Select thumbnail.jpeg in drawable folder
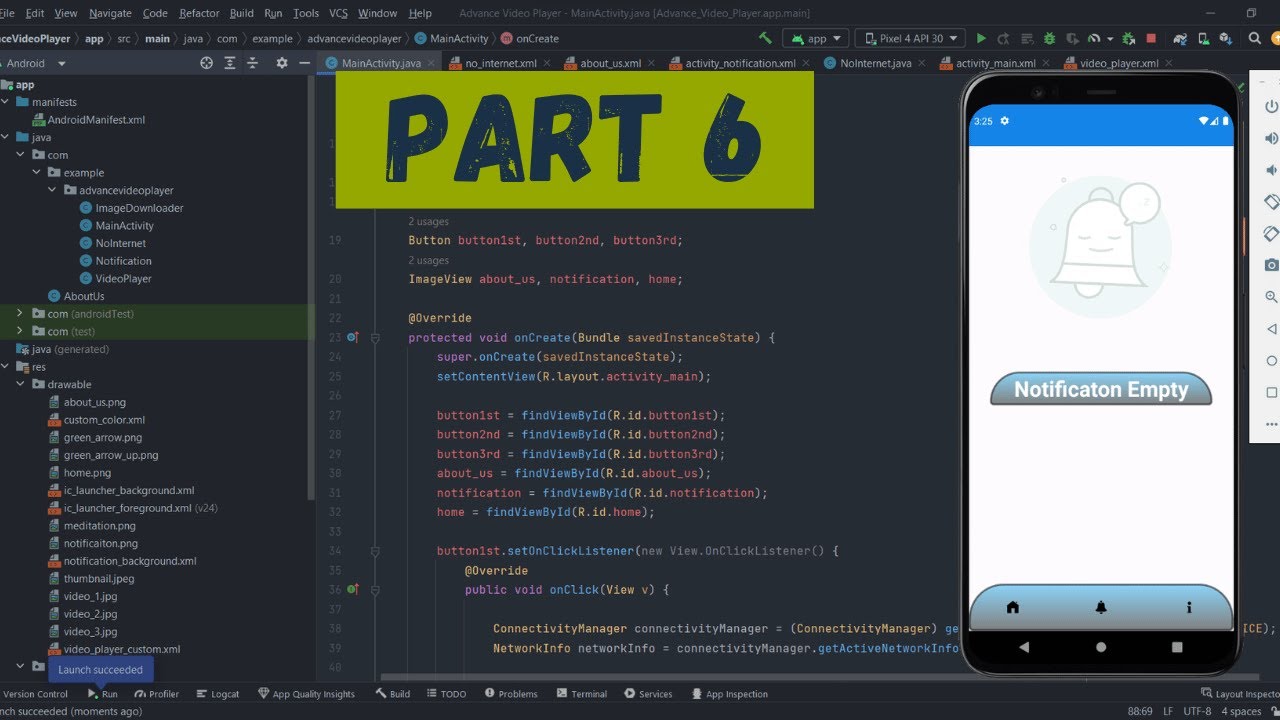Image resolution: width=1280 pixels, height=720 pixels. coord(99,578)
